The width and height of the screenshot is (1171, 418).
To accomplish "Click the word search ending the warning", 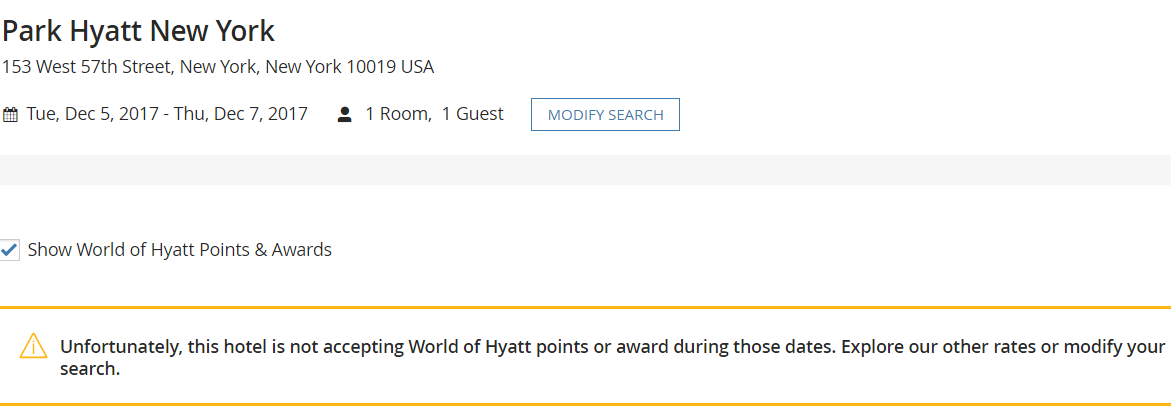I will (89, 369).
